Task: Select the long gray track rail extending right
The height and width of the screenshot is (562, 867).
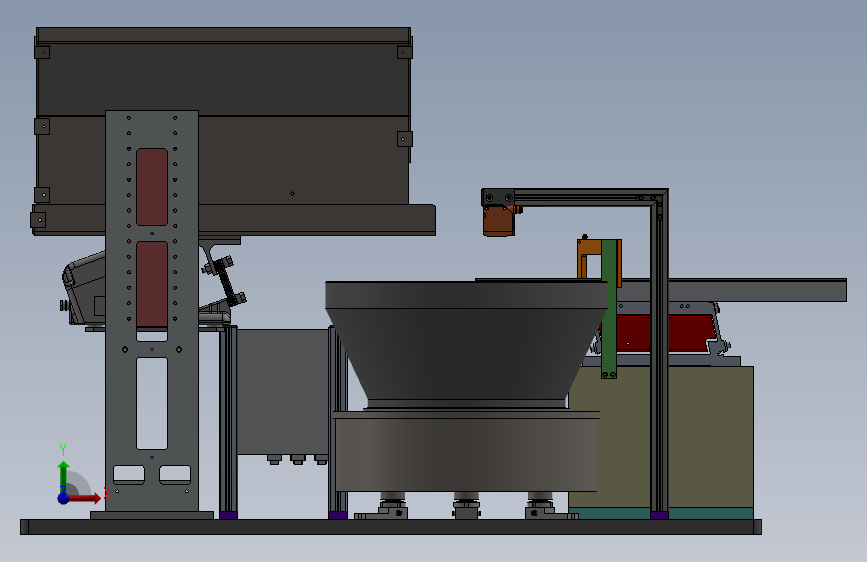Action: click(x=758, y=290)
